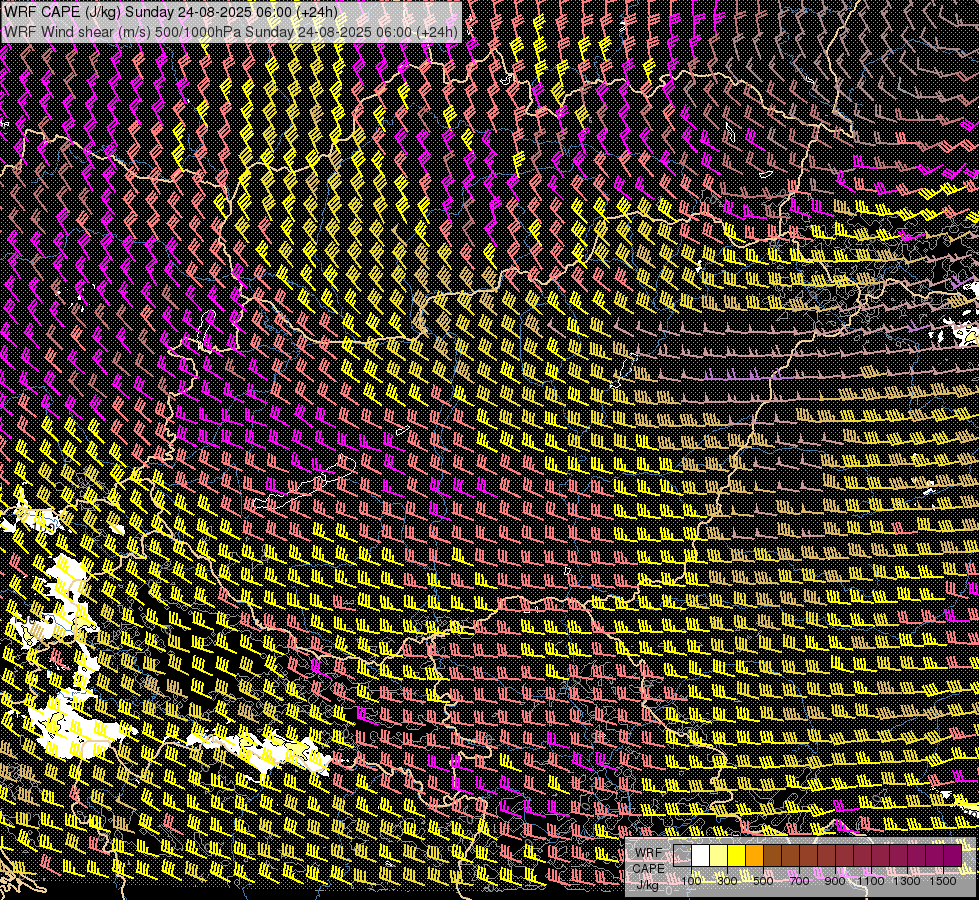The width and height of the screenshot is (979, 900).
Task: Select the orange CAPE legend swatch
Action: 754,856
